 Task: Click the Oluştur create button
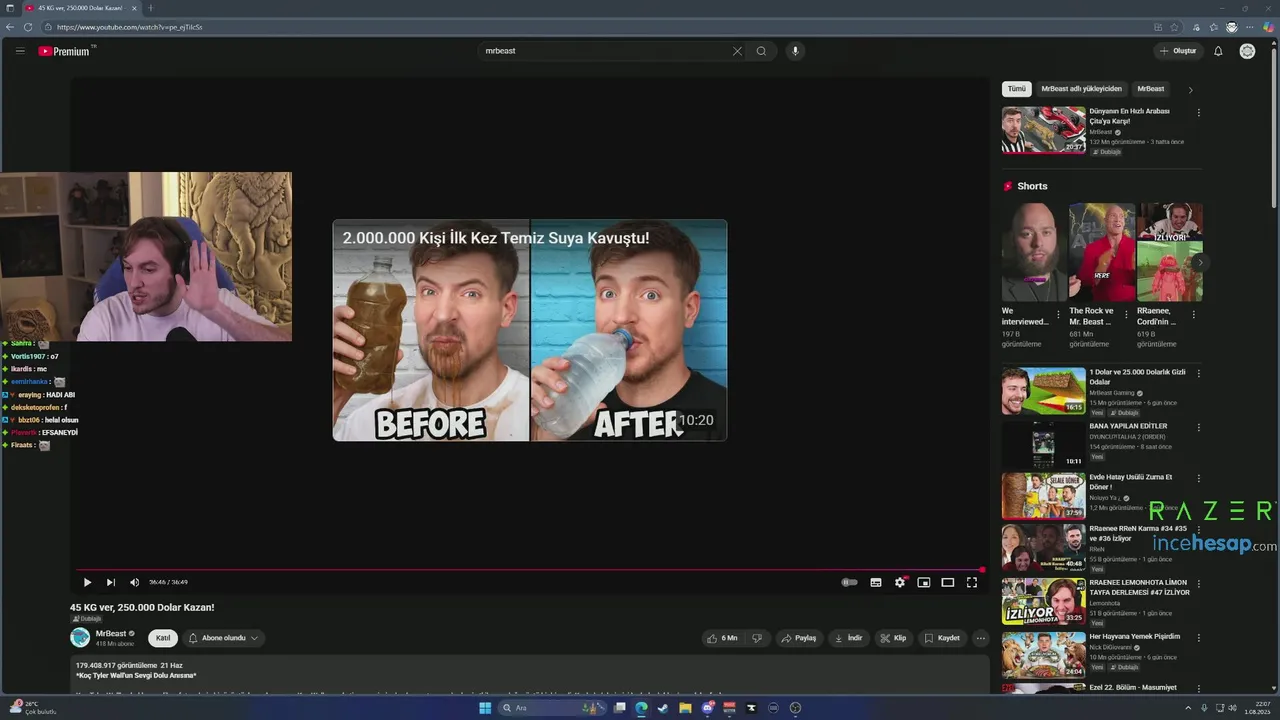[x=1178, y=51]
